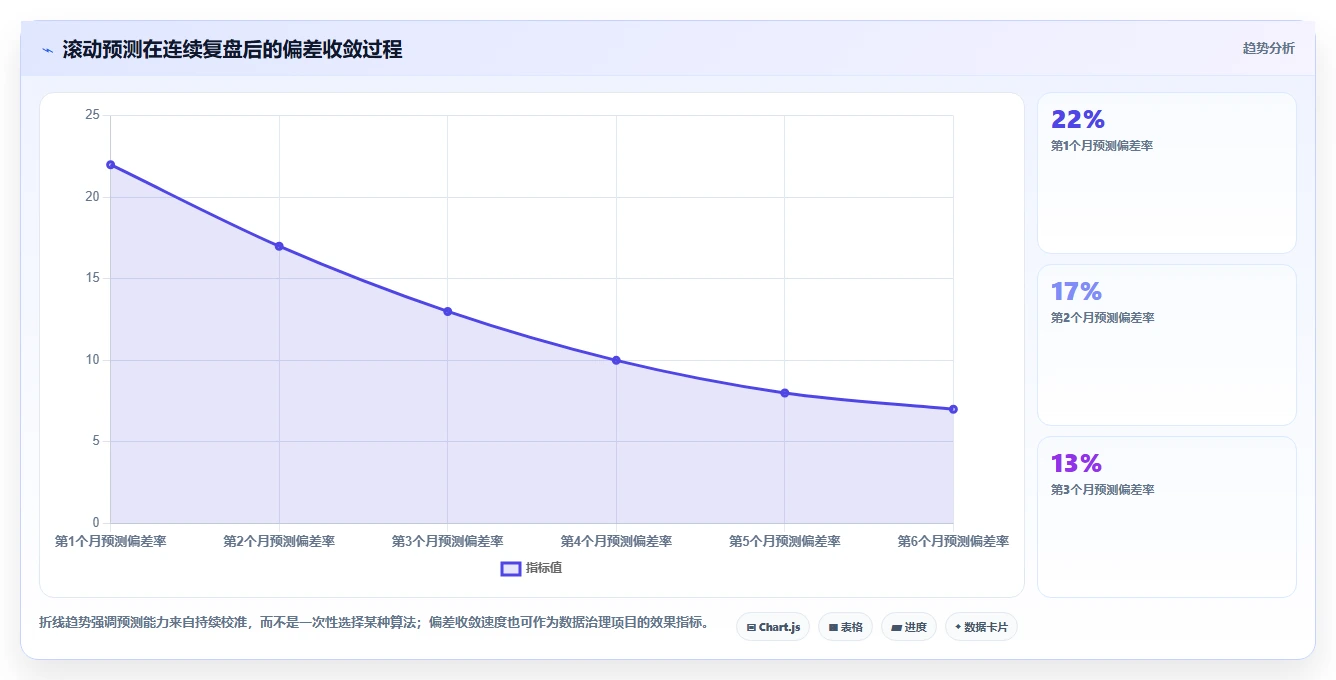
Task: Click the 趋势分析 label in the header
Action: click(1268, 48)
